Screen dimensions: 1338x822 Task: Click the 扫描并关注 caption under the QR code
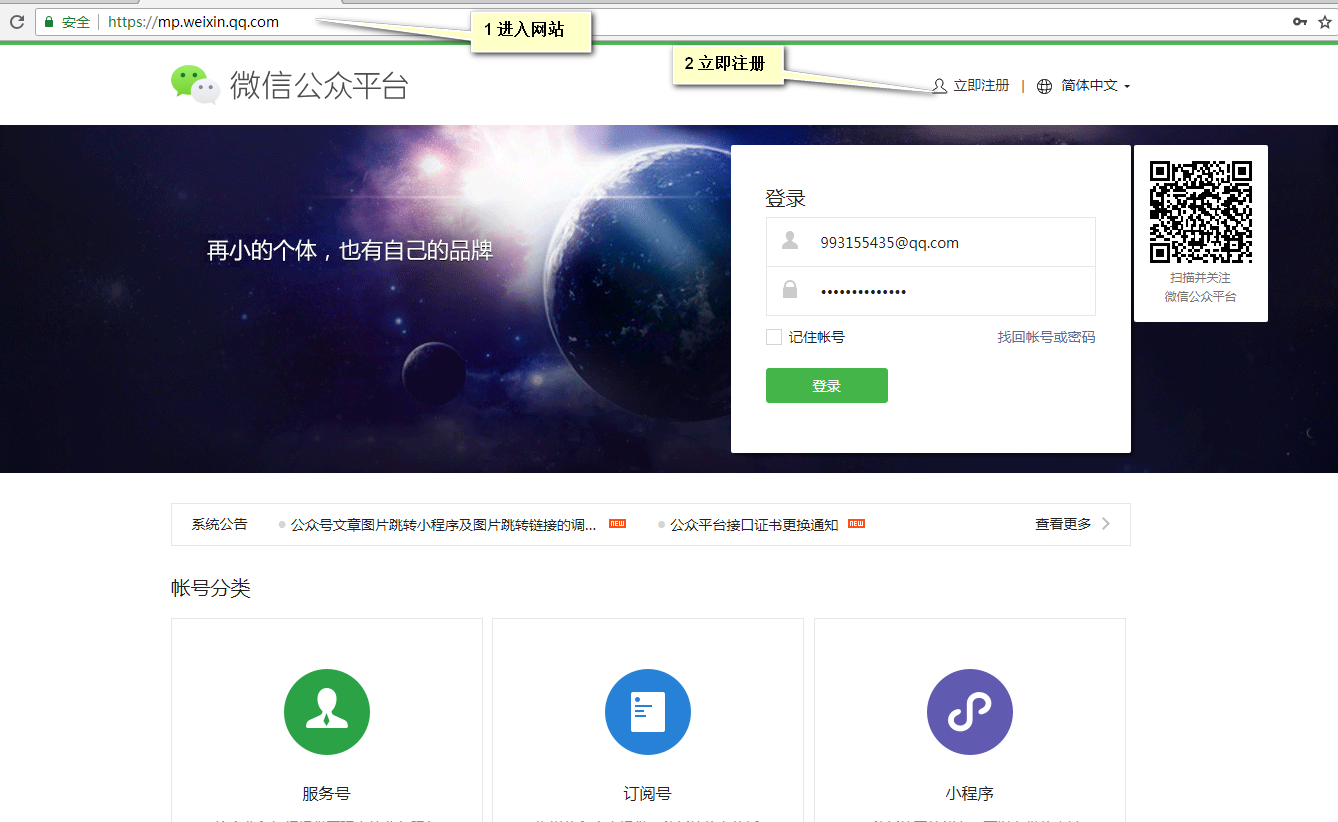pos(1201,278)
